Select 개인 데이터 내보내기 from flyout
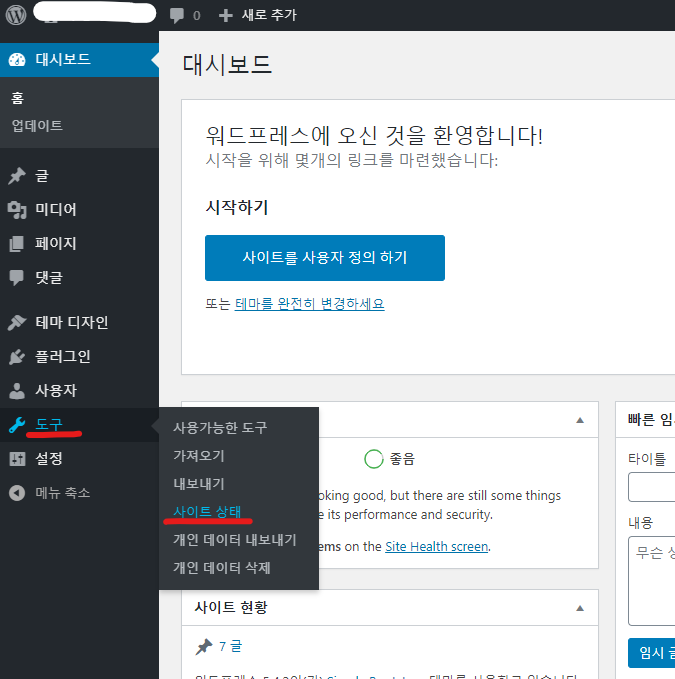675x679 pixels. coord(235,540)
